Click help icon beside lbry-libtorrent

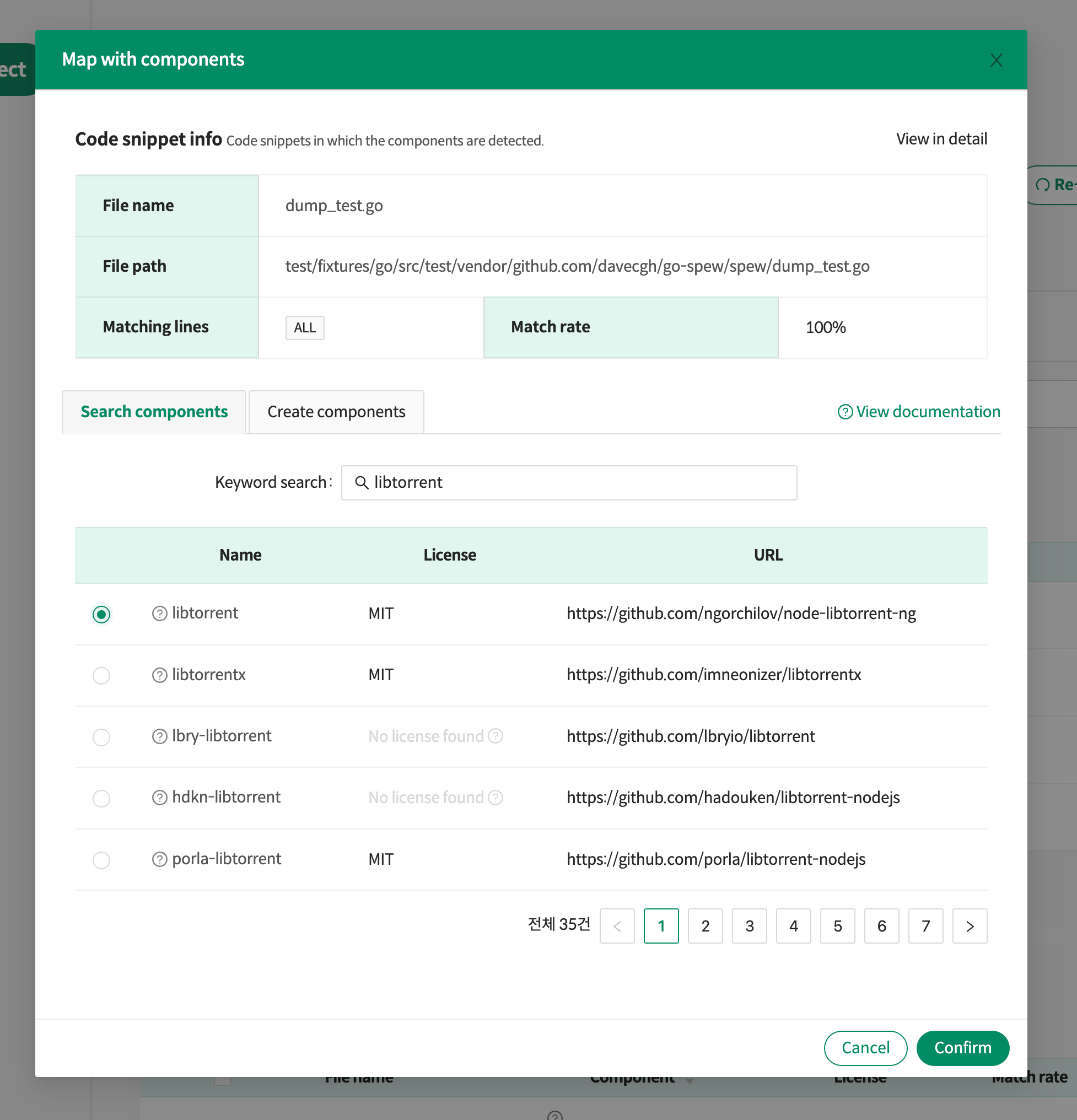tap(159, 736)
